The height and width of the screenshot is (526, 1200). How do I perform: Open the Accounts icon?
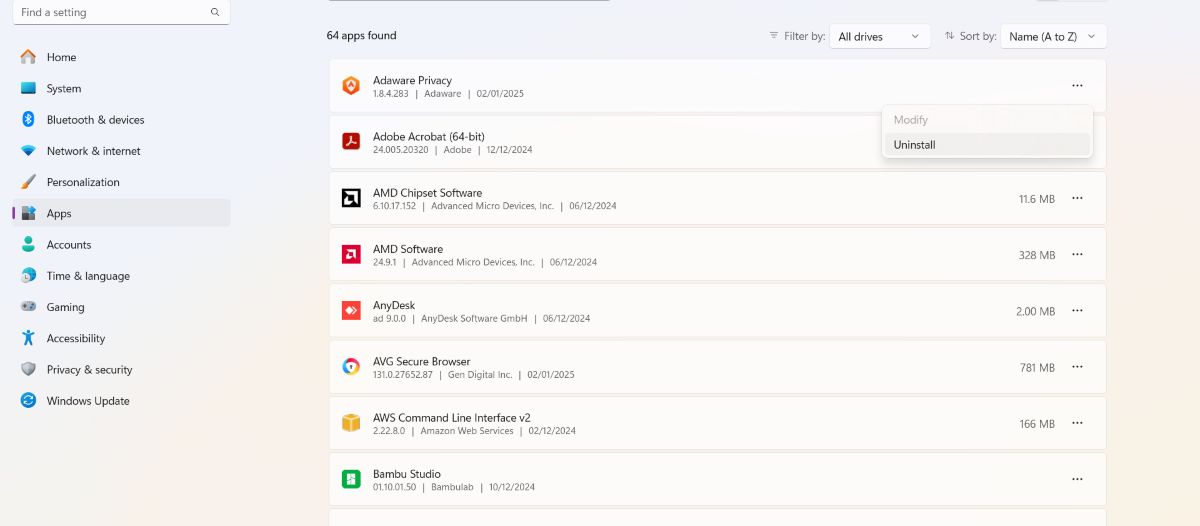[x=28, y=244]
